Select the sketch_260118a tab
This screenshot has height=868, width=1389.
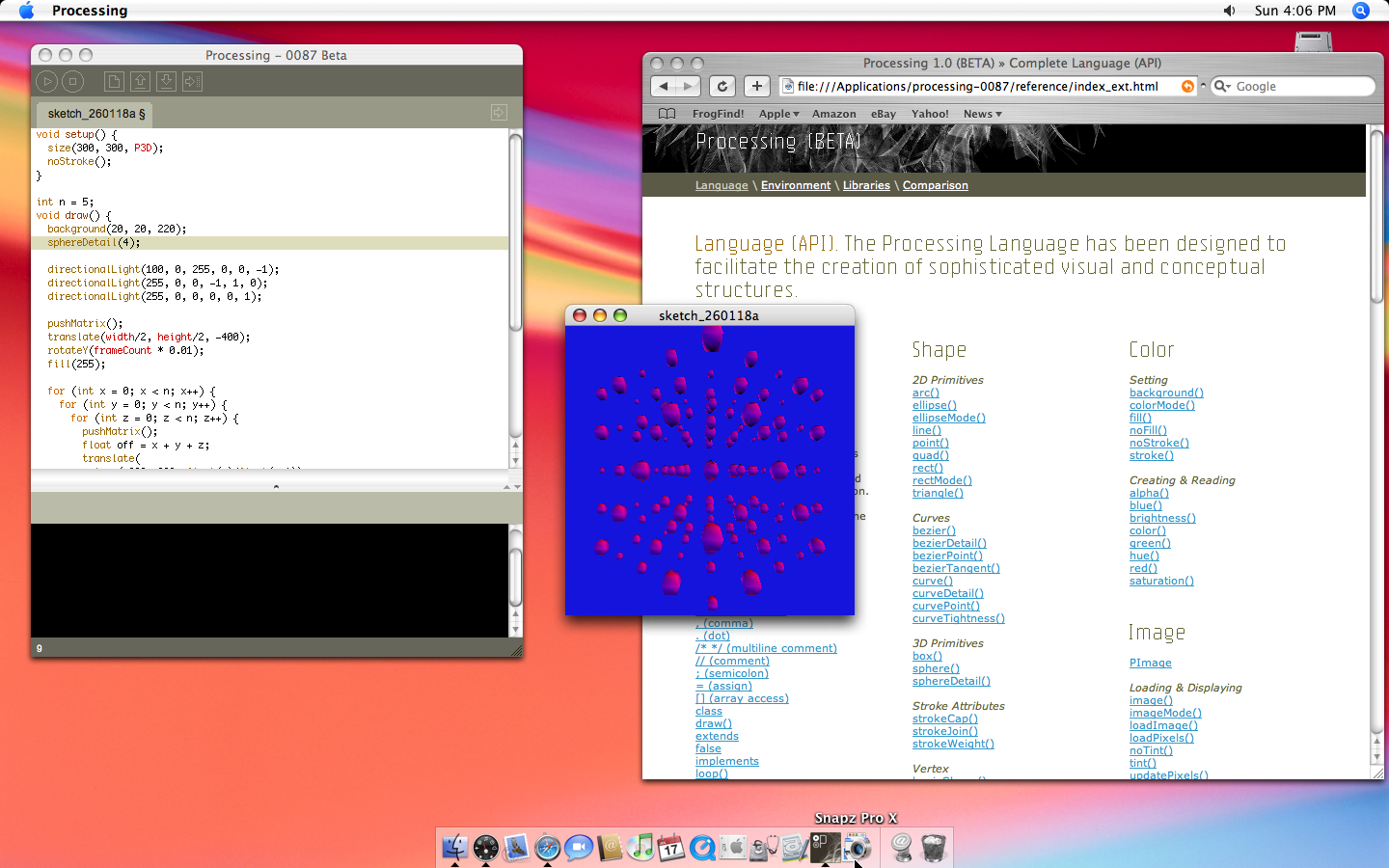coord(95,114)
